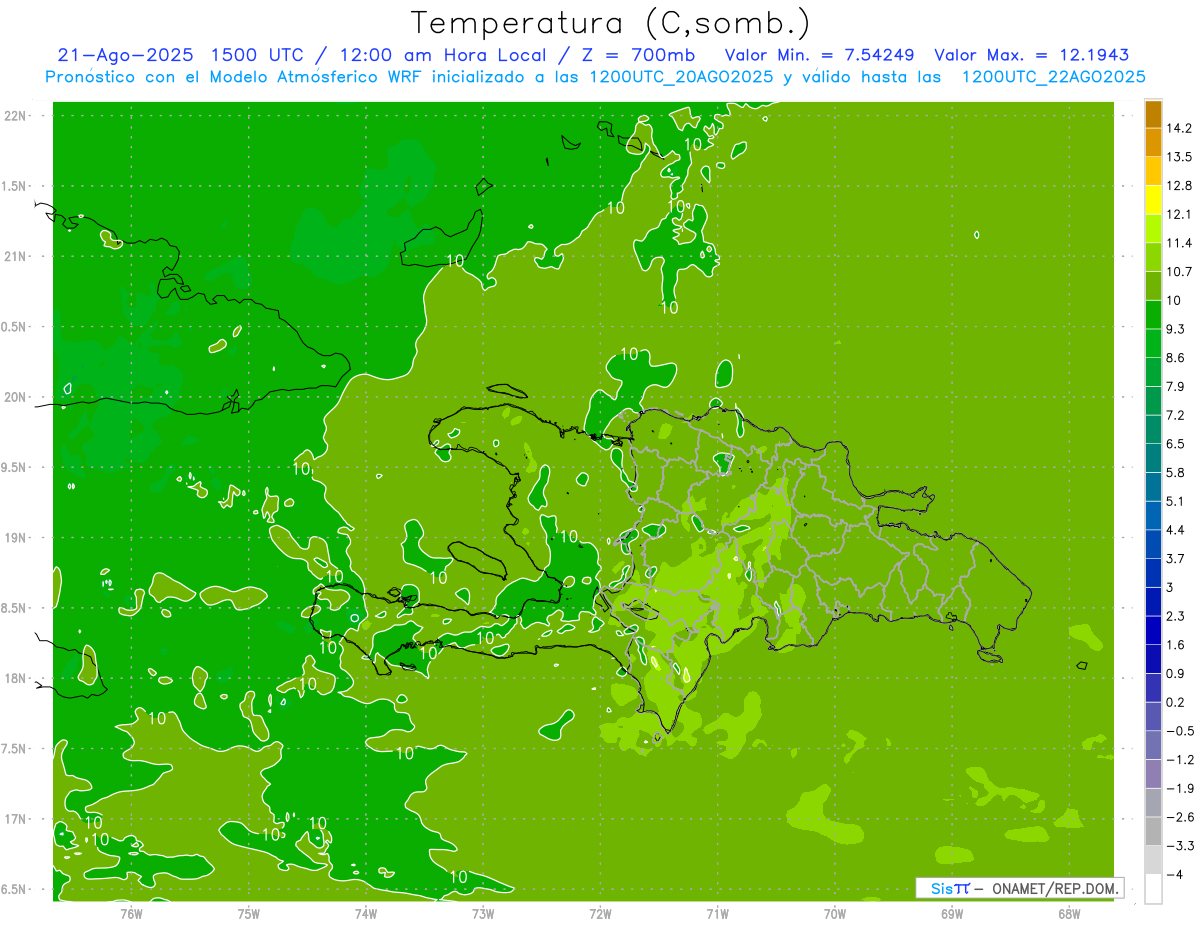Screen dimensions: 1200x927
Task: Click the color bar label -4
Action: (1173, 875)
